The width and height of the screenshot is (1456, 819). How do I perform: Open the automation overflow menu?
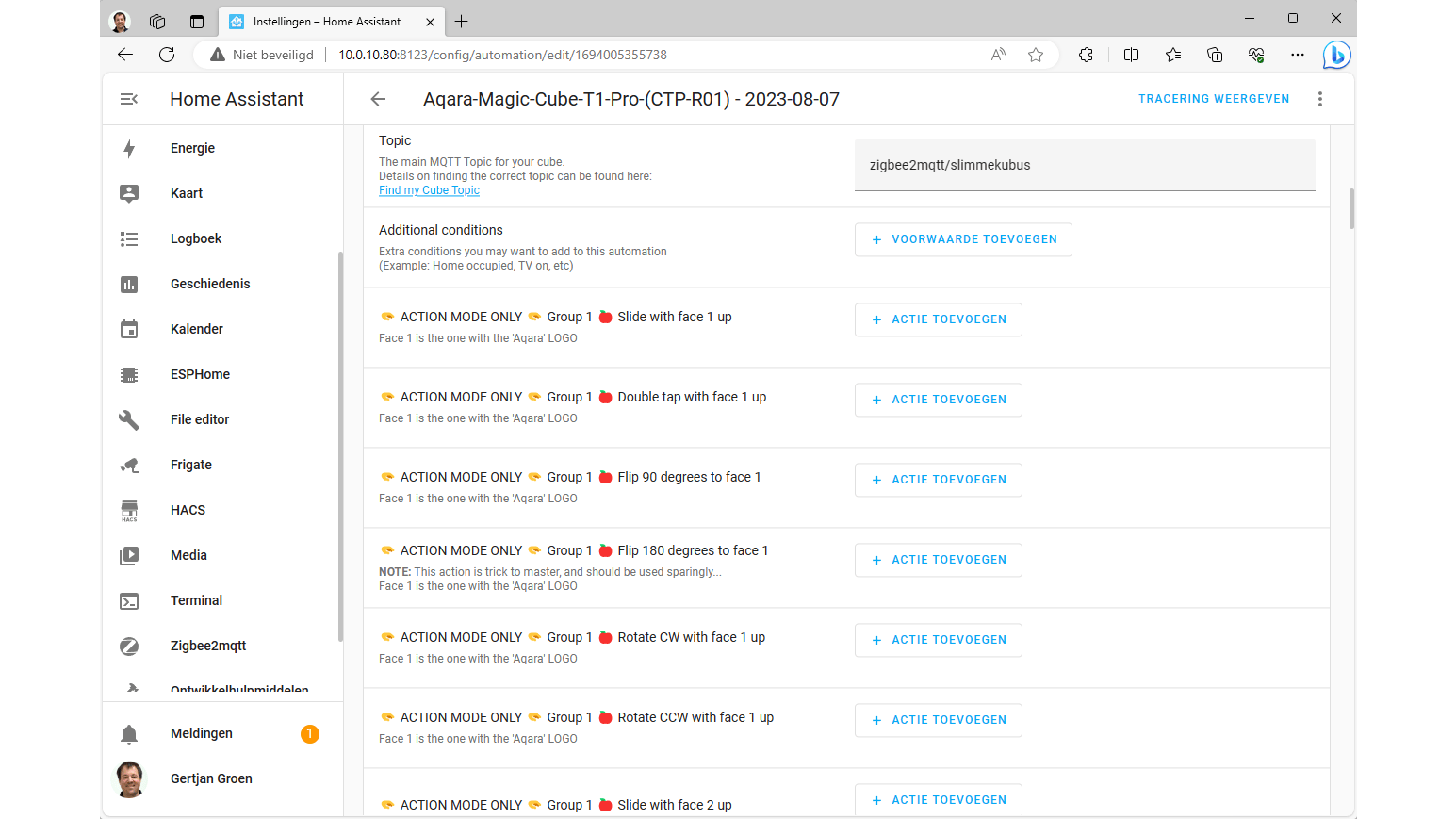pos(1320,99)
